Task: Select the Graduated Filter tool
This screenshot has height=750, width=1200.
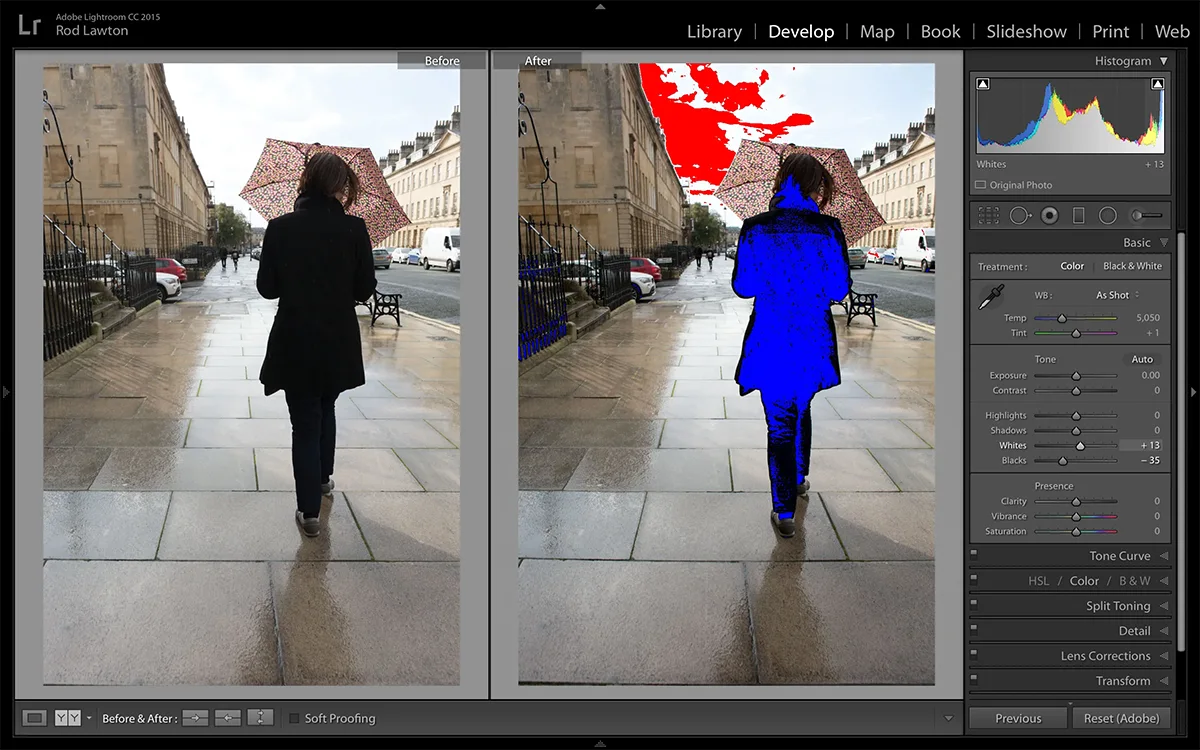Action: tap(1078, 215)
